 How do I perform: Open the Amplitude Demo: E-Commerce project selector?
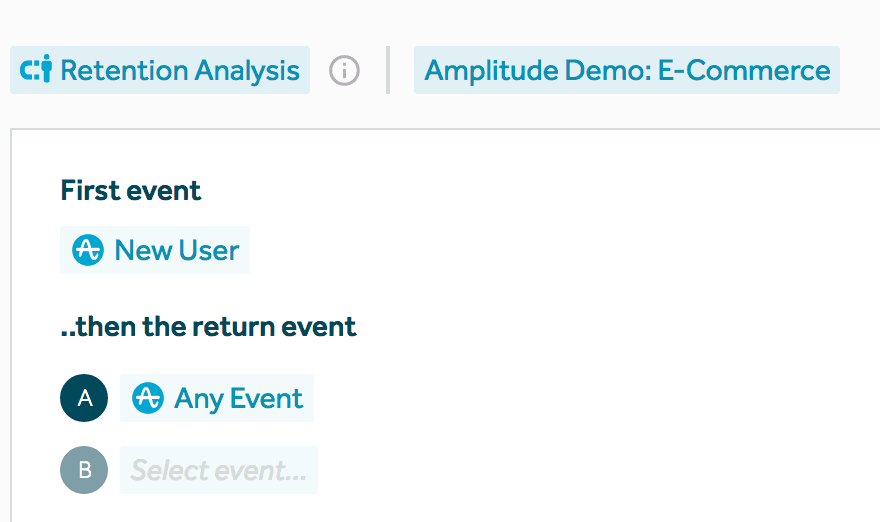(x=626, y=70)
